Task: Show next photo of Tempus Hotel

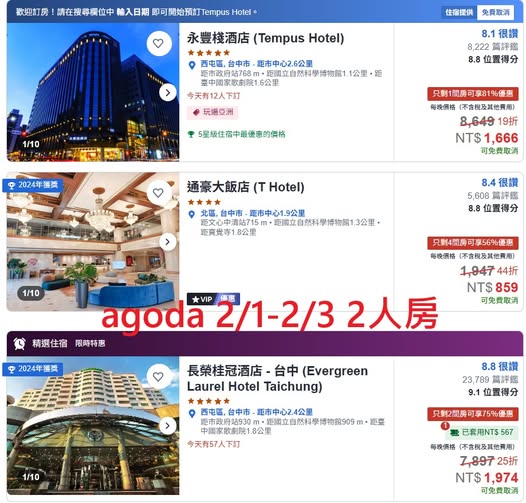Action: 168,93
